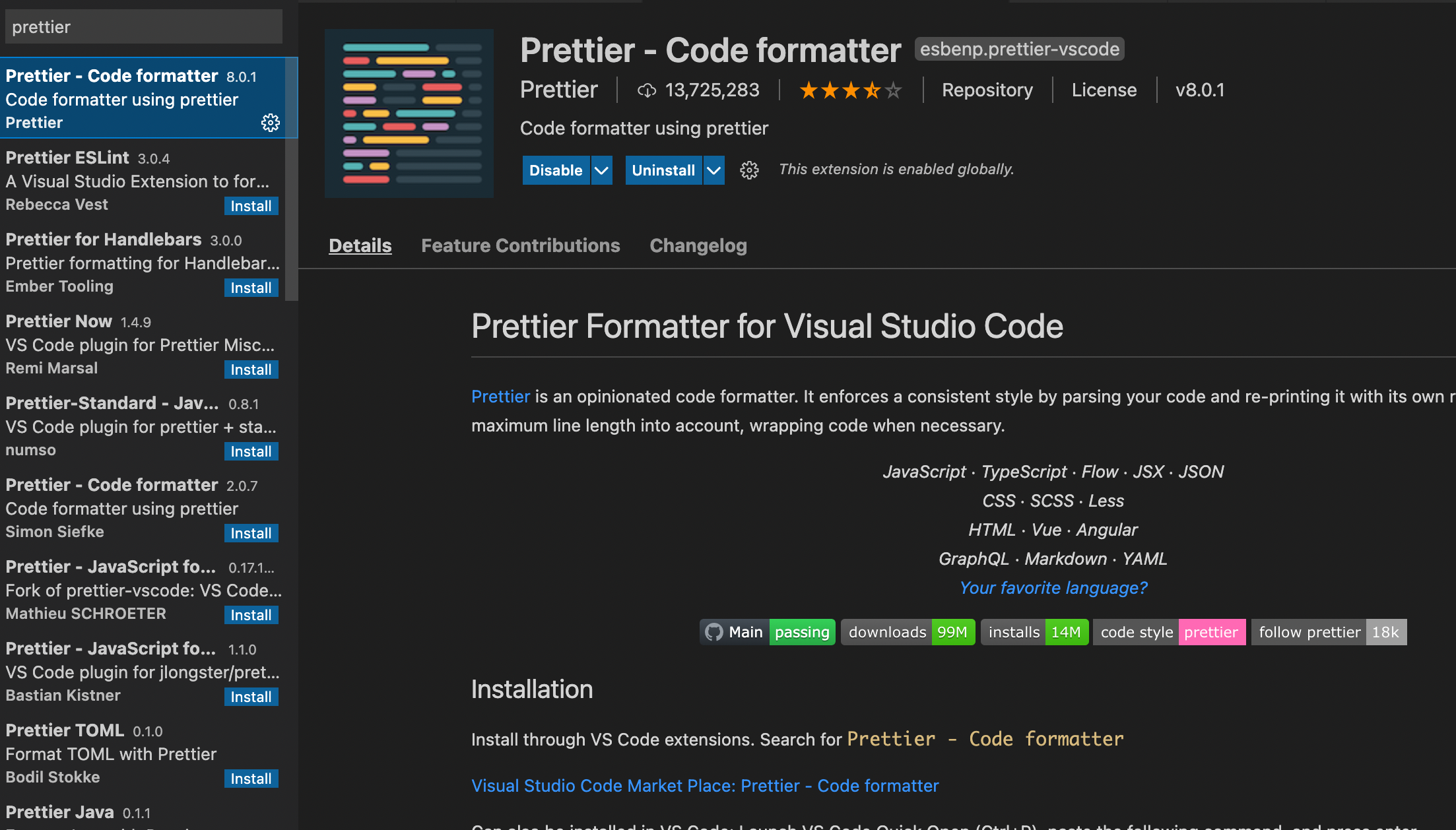
Task: Open the manage gear beside the Uninstall button
Action: tap(749, 170)
